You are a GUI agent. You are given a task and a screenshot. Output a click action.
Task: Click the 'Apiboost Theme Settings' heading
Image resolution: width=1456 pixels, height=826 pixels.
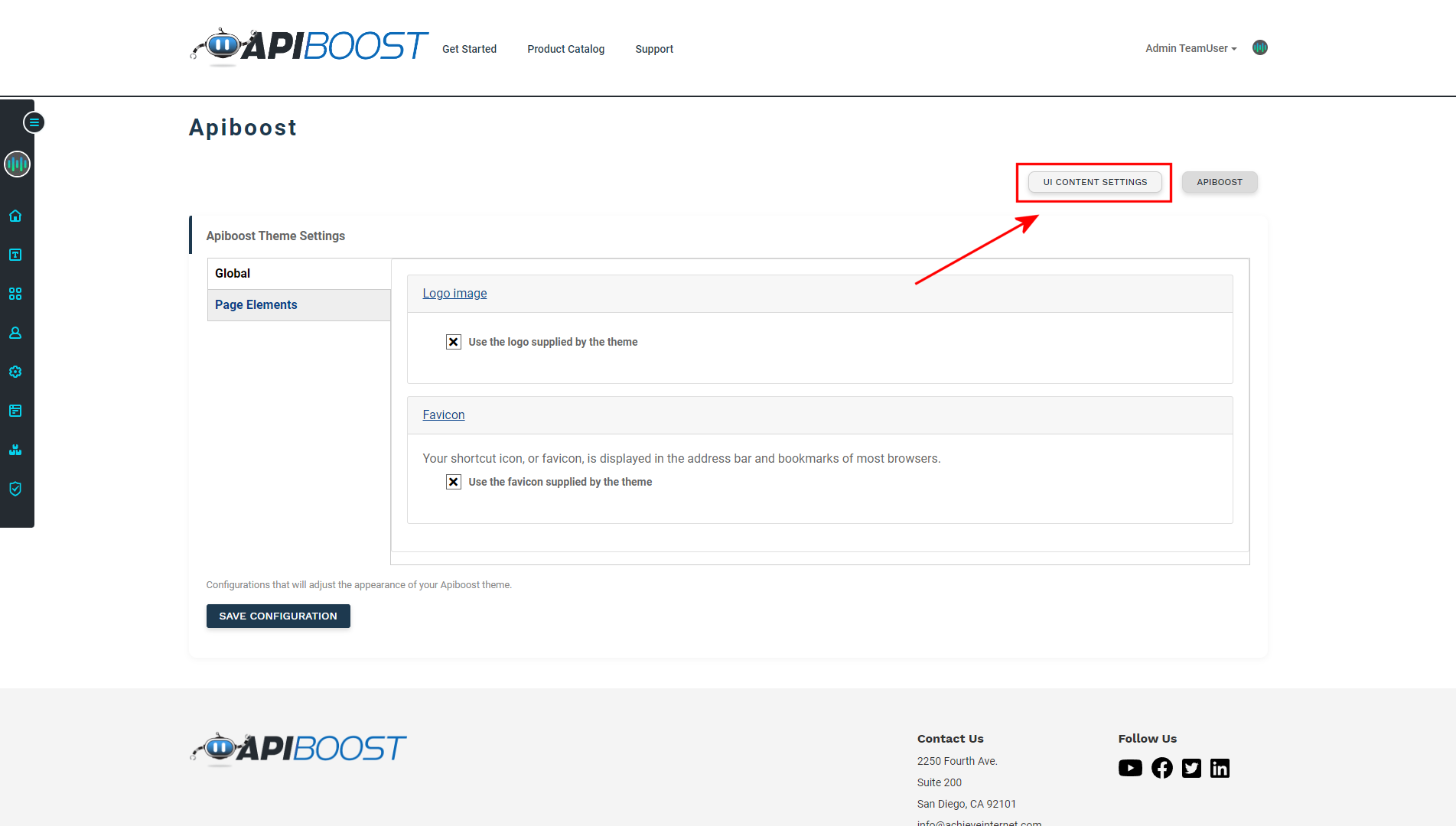click(x=275, y=236)
